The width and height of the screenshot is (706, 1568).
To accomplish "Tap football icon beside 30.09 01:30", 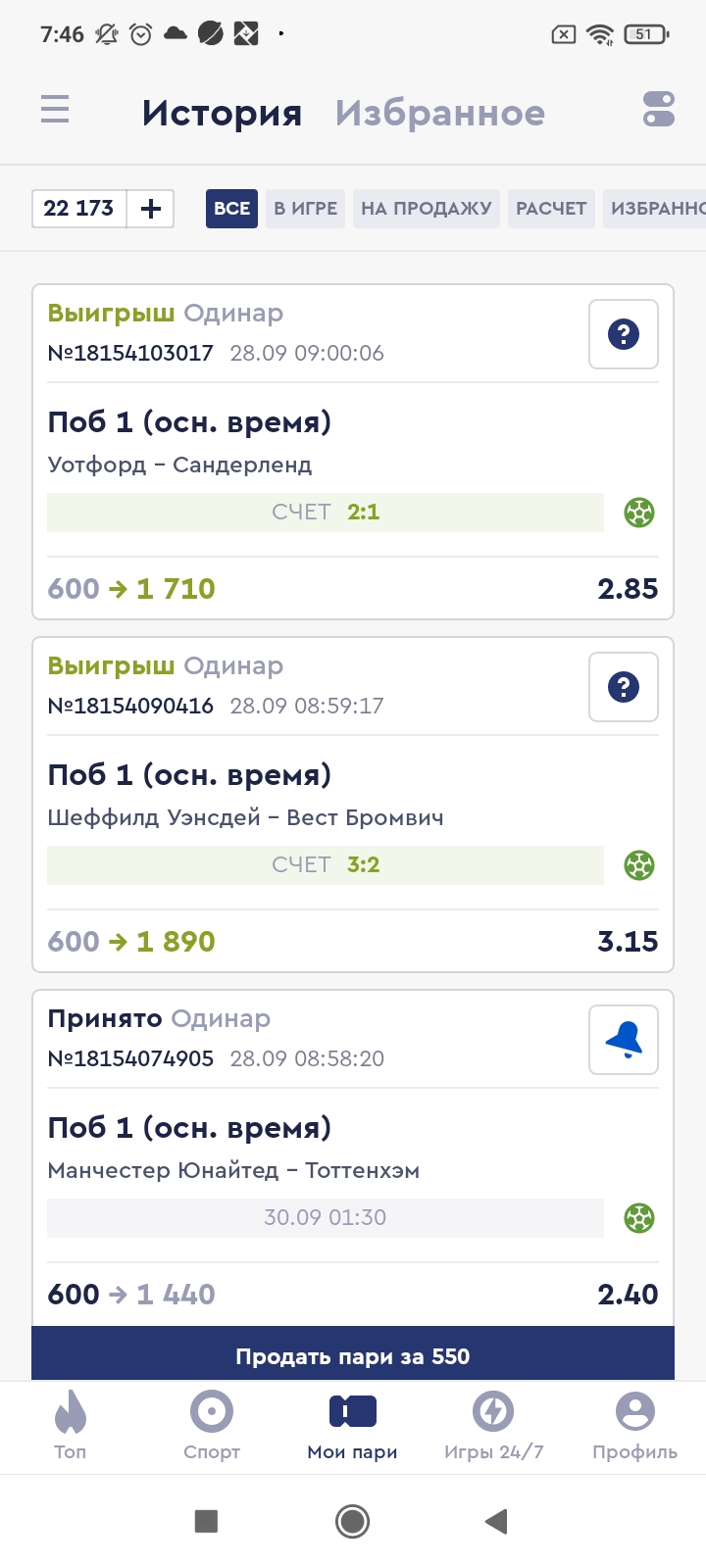I will [639, 1218].
